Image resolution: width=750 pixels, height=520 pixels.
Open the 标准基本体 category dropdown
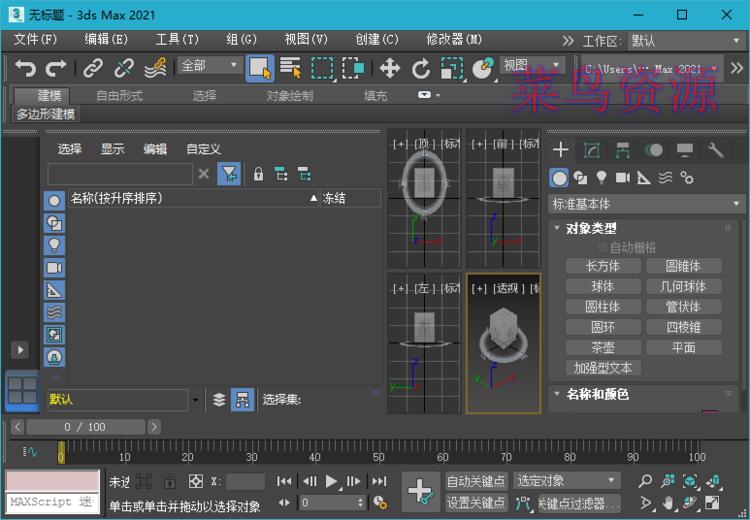point(646,204)
